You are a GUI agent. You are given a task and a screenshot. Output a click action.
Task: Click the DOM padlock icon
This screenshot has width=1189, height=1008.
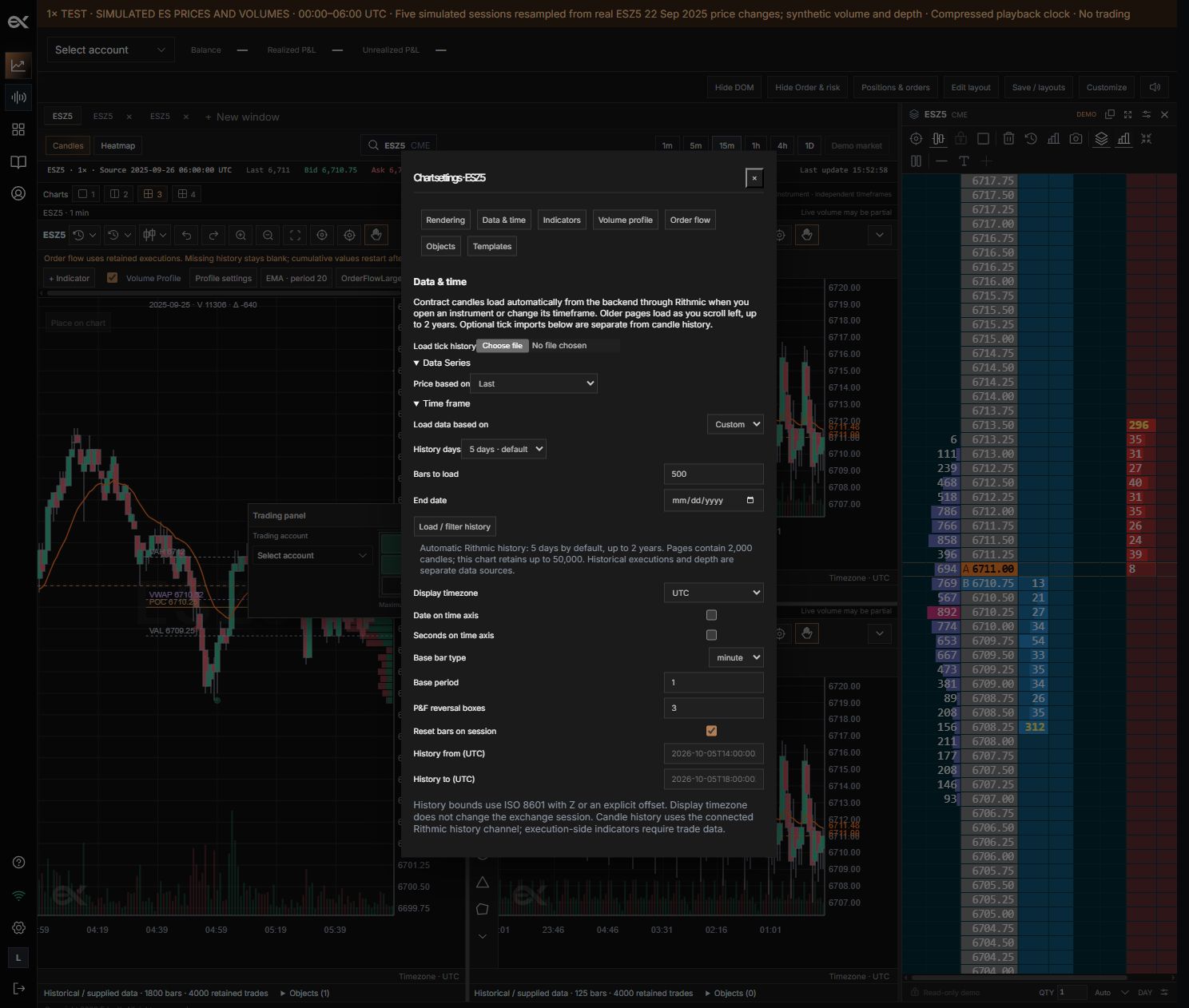click(x=961, y=138)
